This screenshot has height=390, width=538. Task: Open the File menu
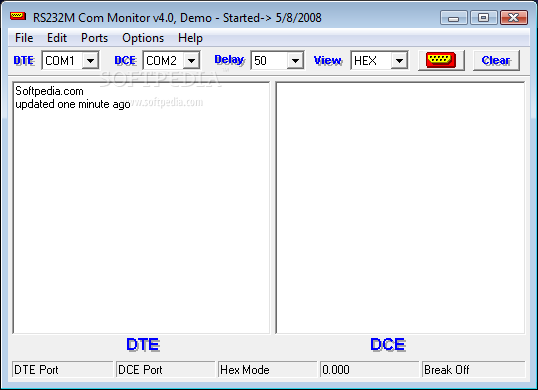[24, 38]
